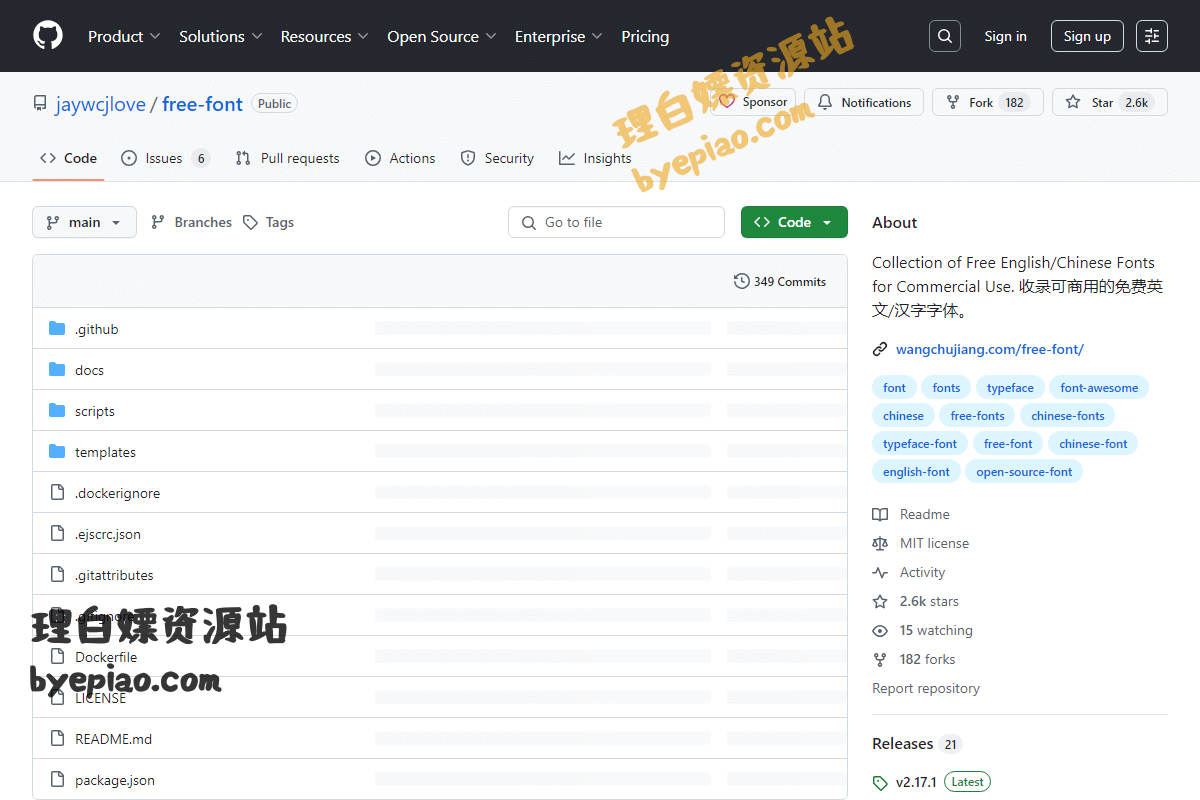The height and width of the screenshot is (800, 1200).
Task: Open the Branches link
Action: coord(191,222)
